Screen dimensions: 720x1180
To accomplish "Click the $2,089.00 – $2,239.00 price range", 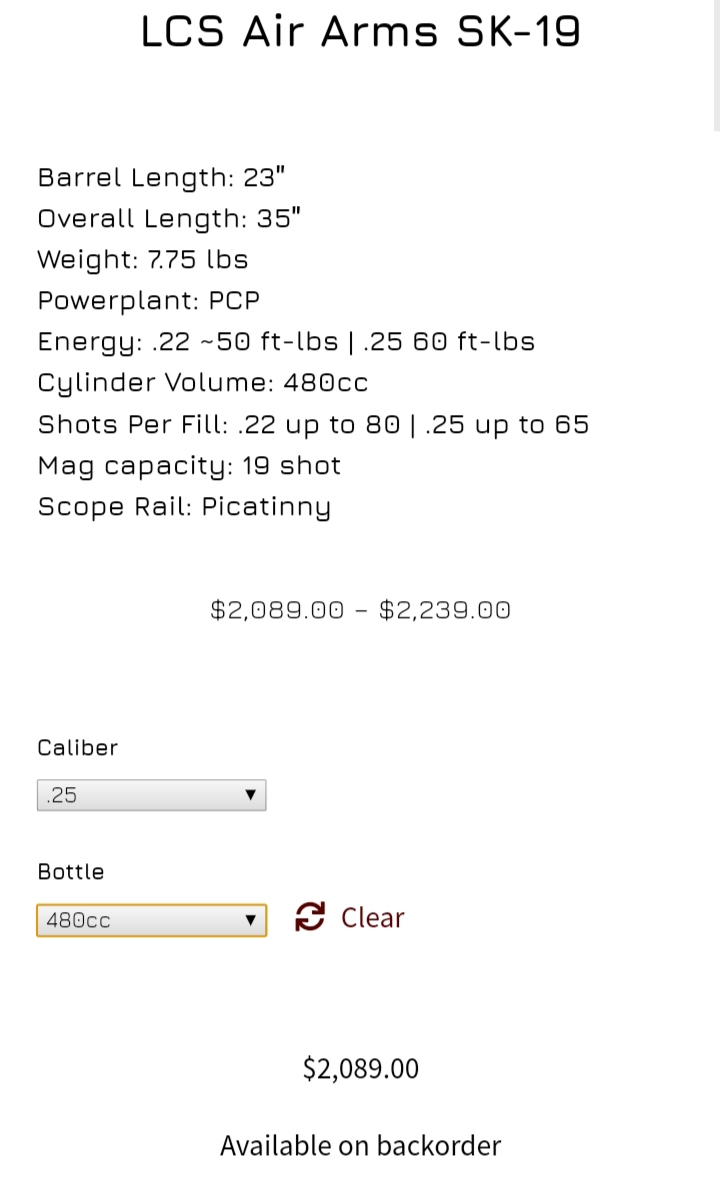I will click(x=360, y=610).
